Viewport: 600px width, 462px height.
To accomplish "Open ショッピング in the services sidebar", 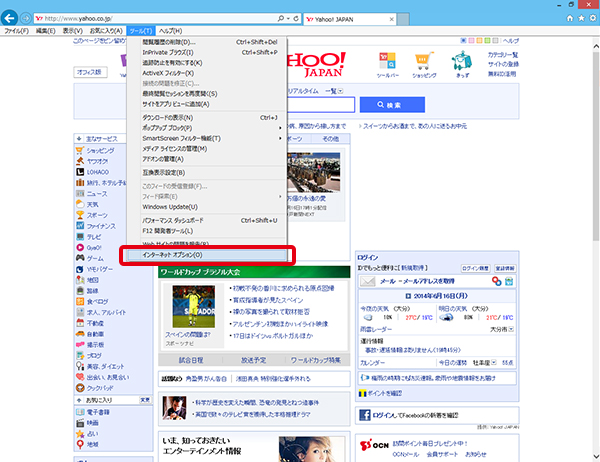I will click(99, 151).
